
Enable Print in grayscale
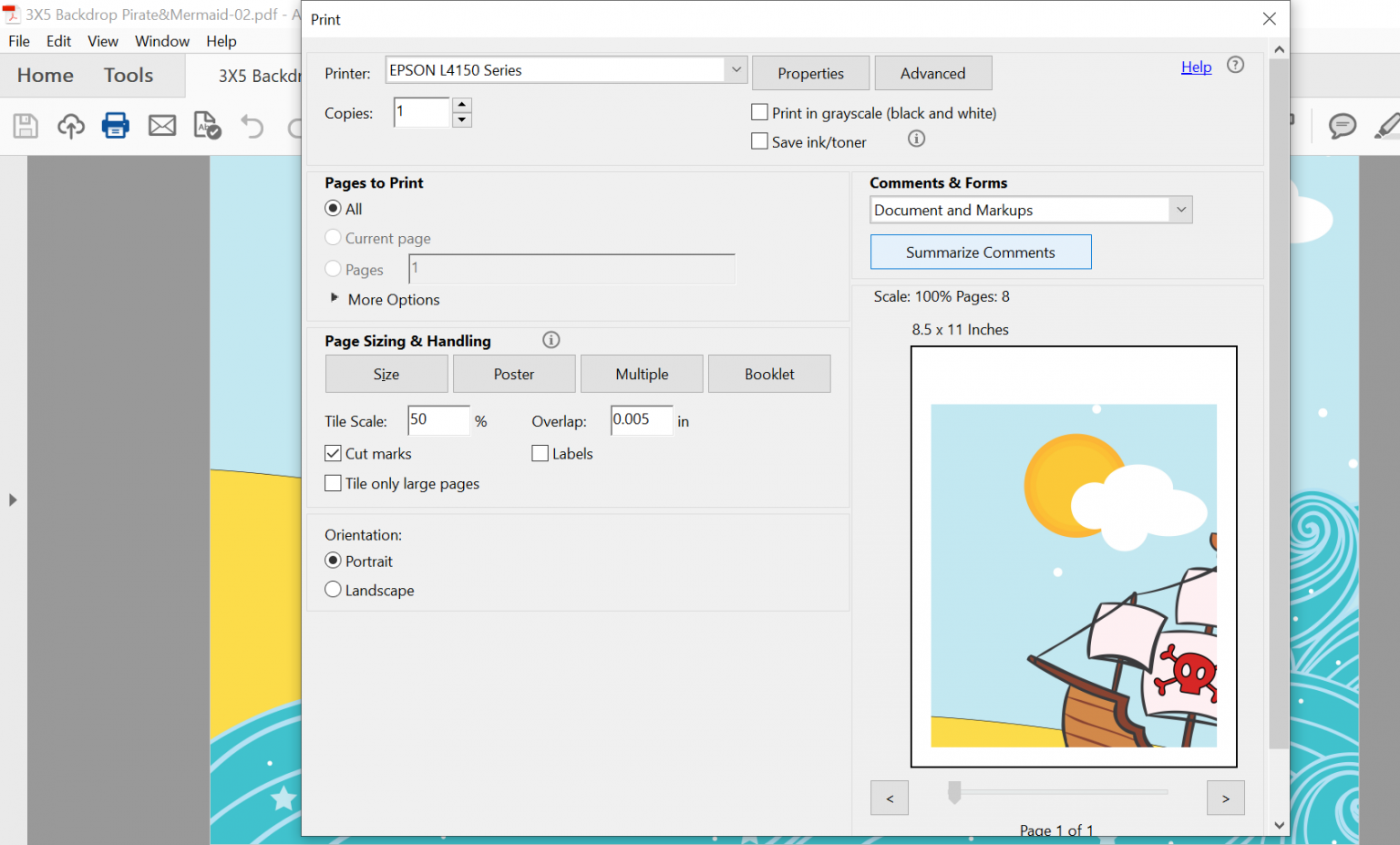point(759,111)
